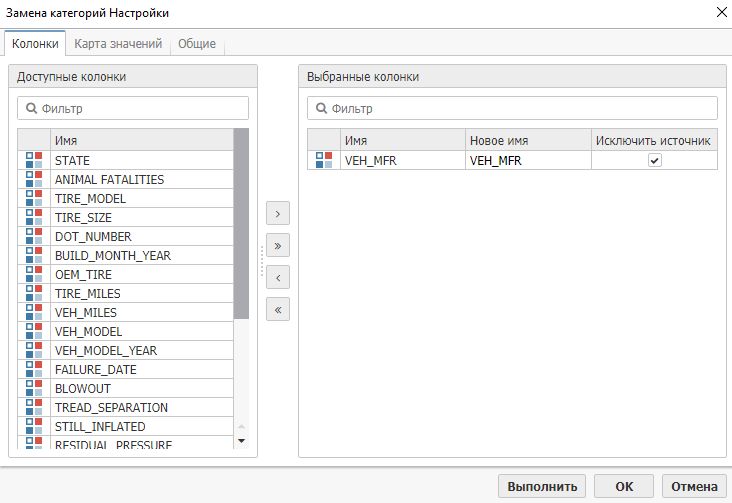The width and height of the screenshot is (732, 503).
Task: Click the icon next to BLOWOUT row
Action: 33,388
